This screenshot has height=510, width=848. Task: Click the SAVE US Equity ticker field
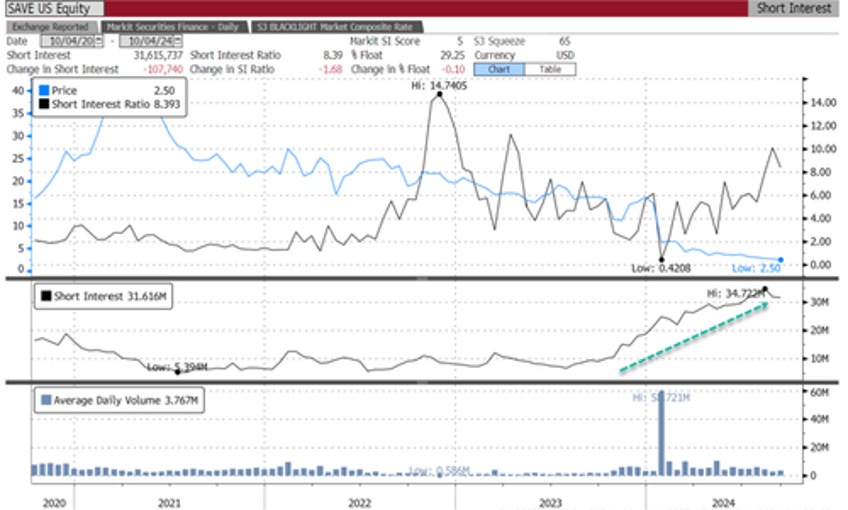click(55, 8)
